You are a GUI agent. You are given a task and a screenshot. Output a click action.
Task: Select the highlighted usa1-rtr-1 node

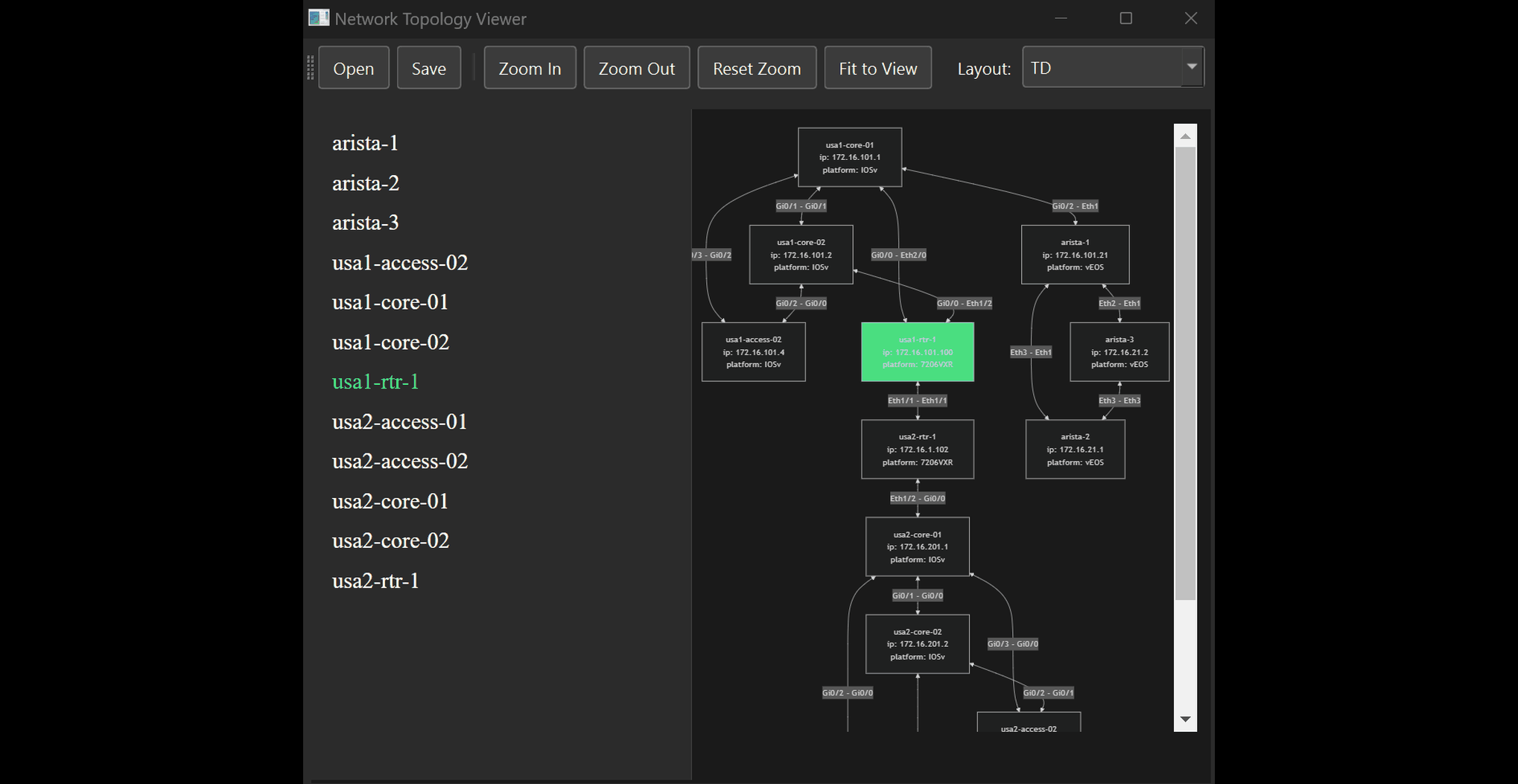coord(918,351)
